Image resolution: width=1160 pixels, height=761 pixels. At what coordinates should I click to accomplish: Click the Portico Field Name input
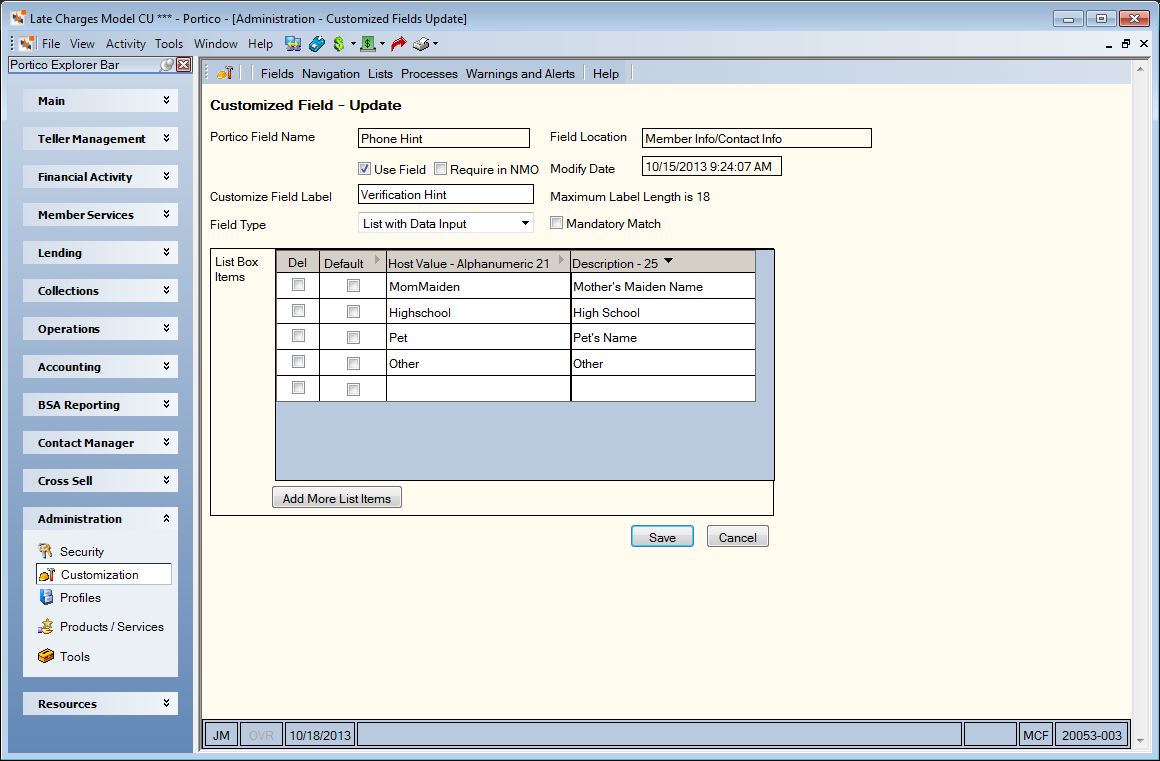click(x=444, y=138)
